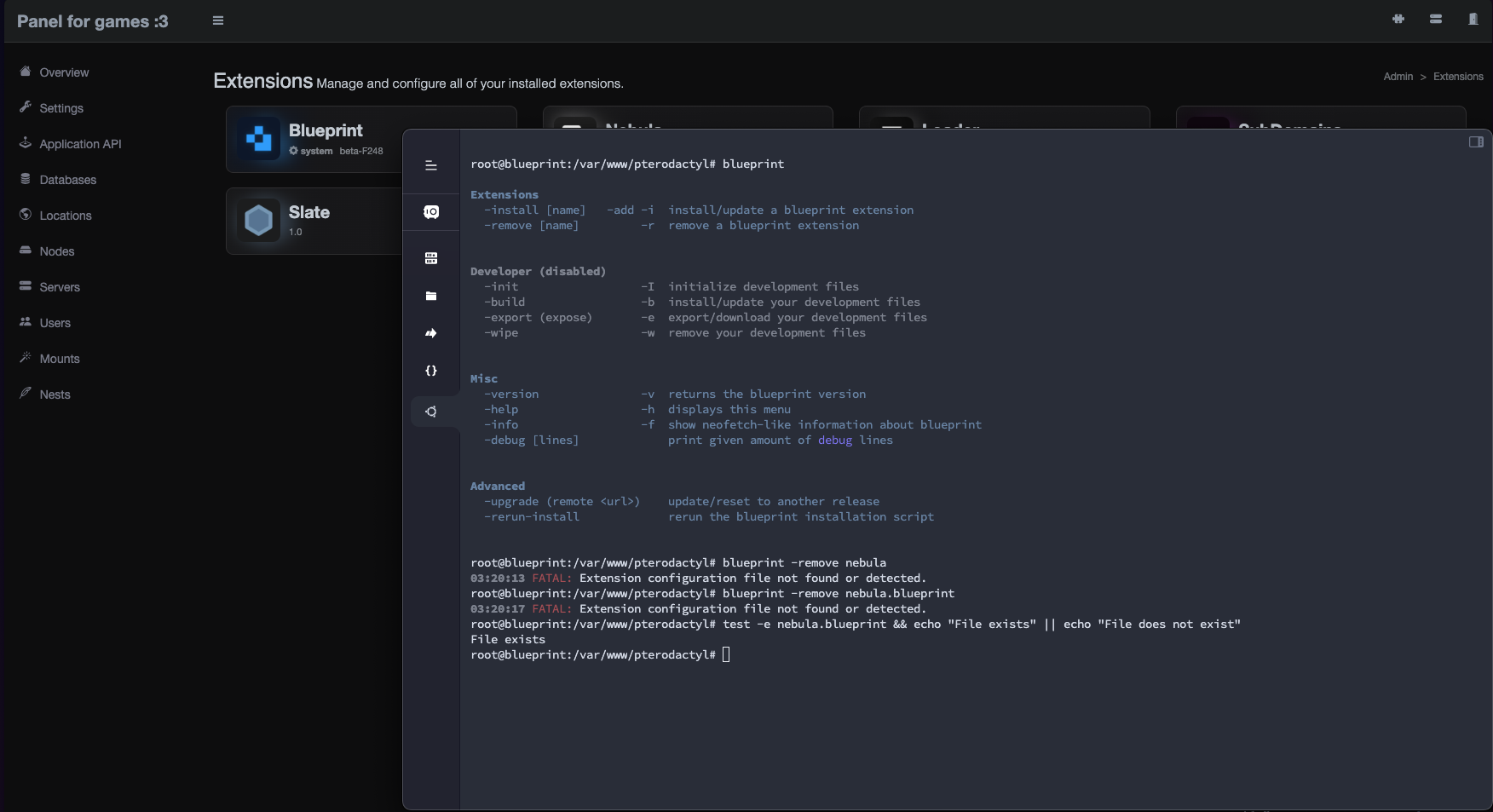This screenshot has width=1493, height=812.
Task: Click the 'Advanced' section heading
Action: coord(498,486)
